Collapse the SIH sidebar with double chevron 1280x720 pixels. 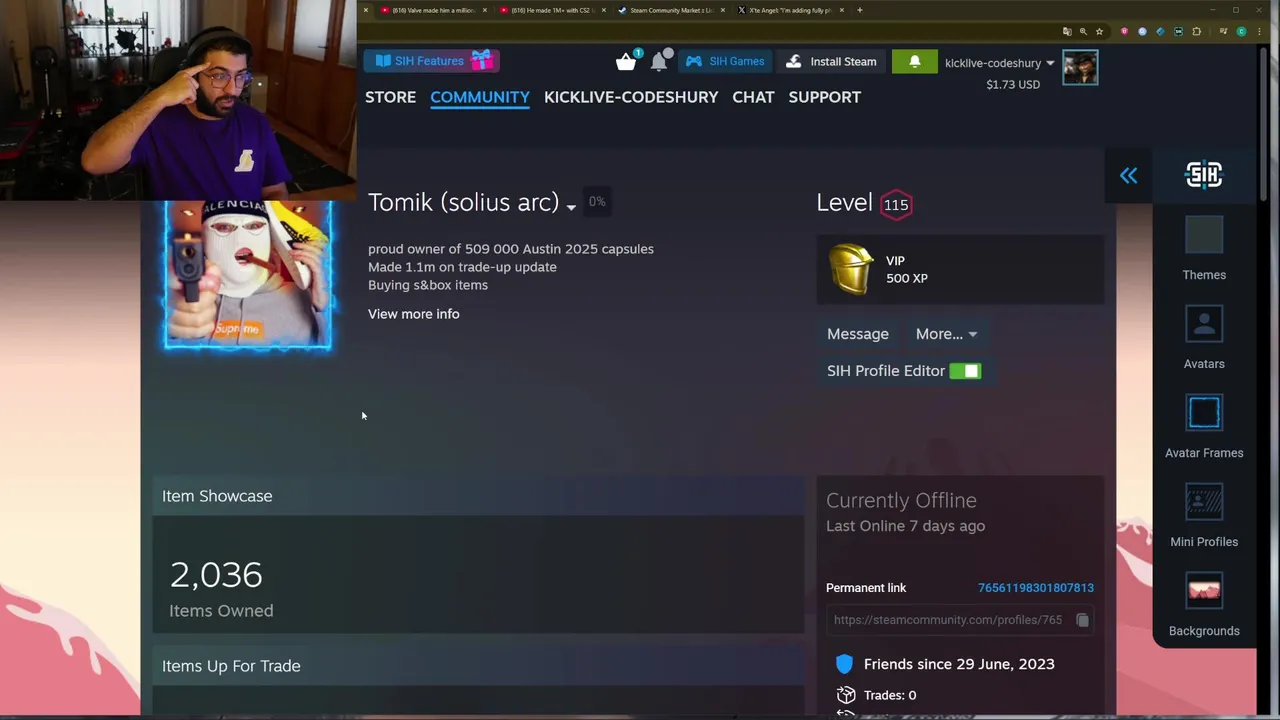click(1128, 176)
